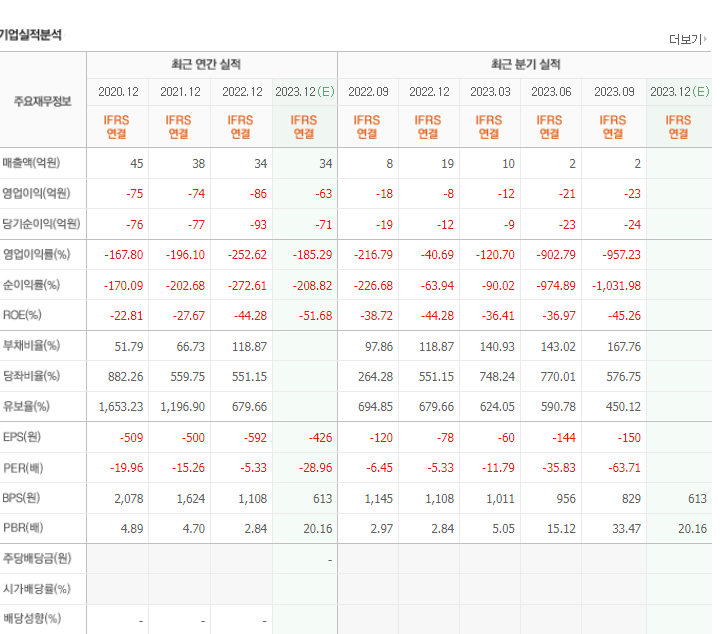The height and width of the screenshot is (634, 724).
Task: Click quarterly operating profit value -18
Action: 384,194
